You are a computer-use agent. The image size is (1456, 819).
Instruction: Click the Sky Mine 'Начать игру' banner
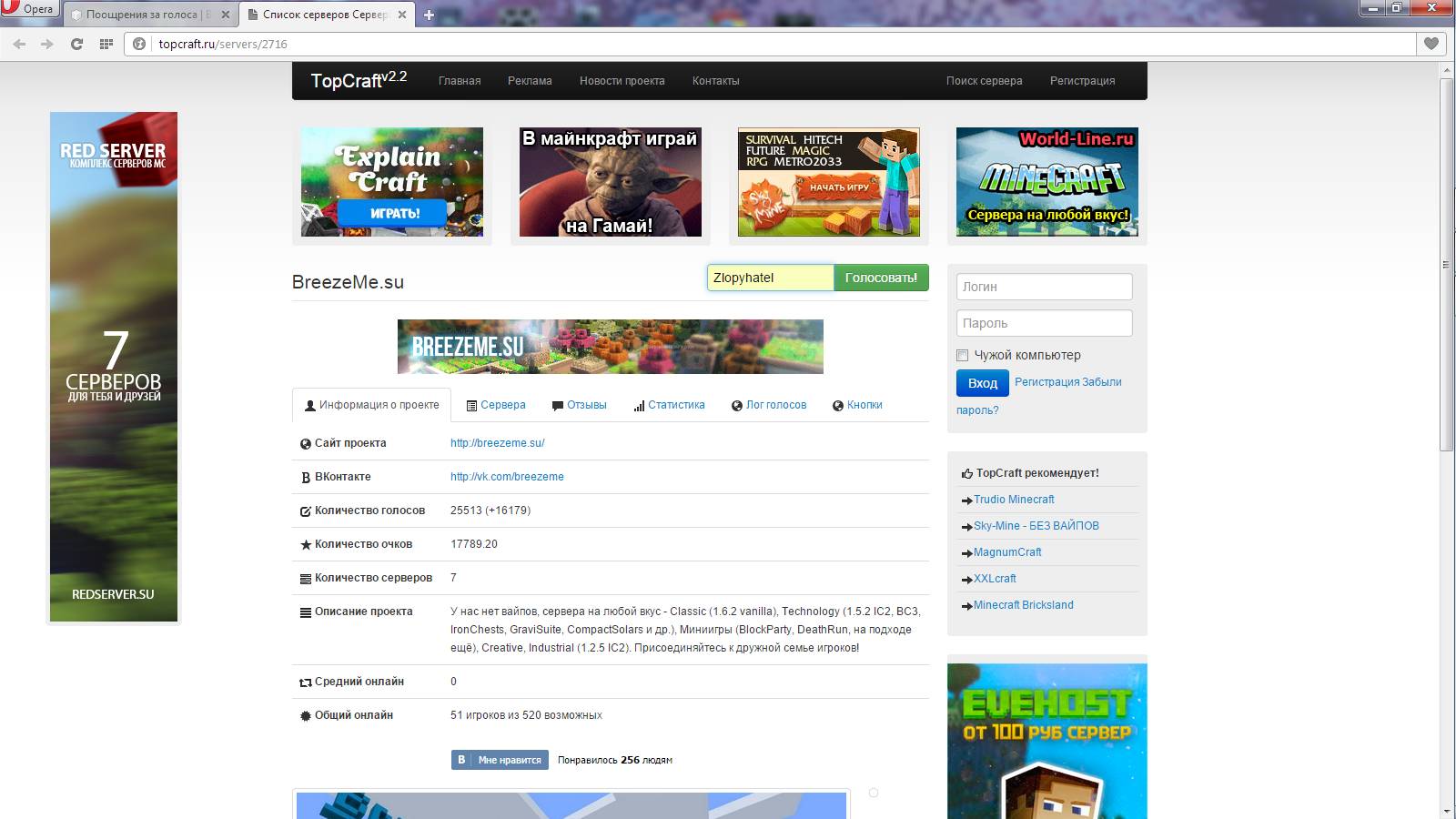pyautogui.click(x=829, y=182)
